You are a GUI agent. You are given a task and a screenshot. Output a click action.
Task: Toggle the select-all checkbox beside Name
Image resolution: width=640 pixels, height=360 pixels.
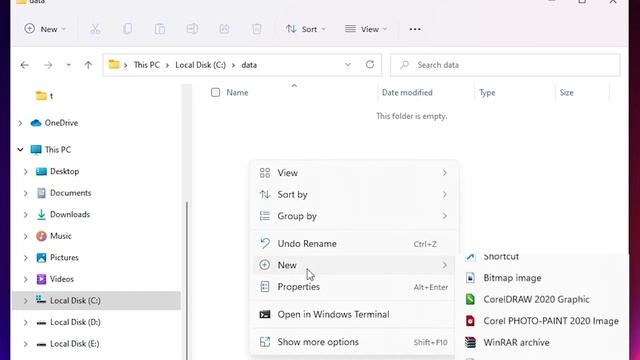[x=216, y=93]
